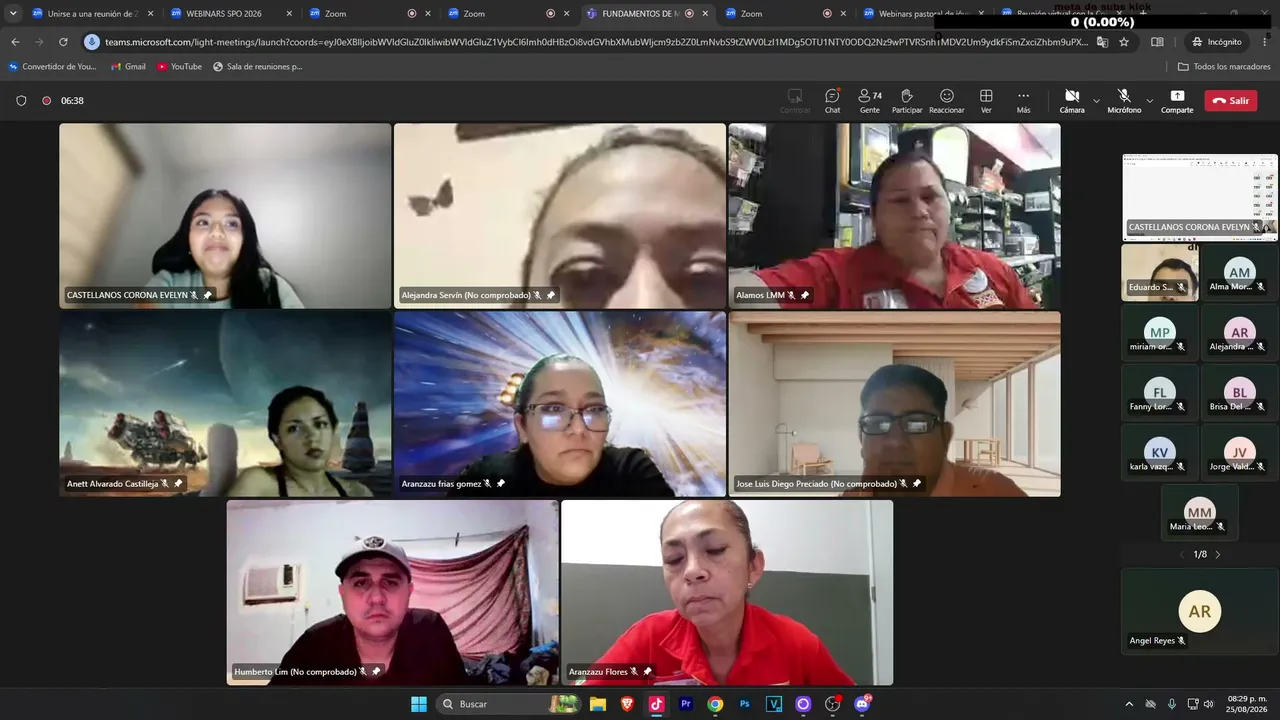Expand the camera options arrow
This screenshot has width=1280, height=720.
pyautogui.click(x=1096, y=100)
